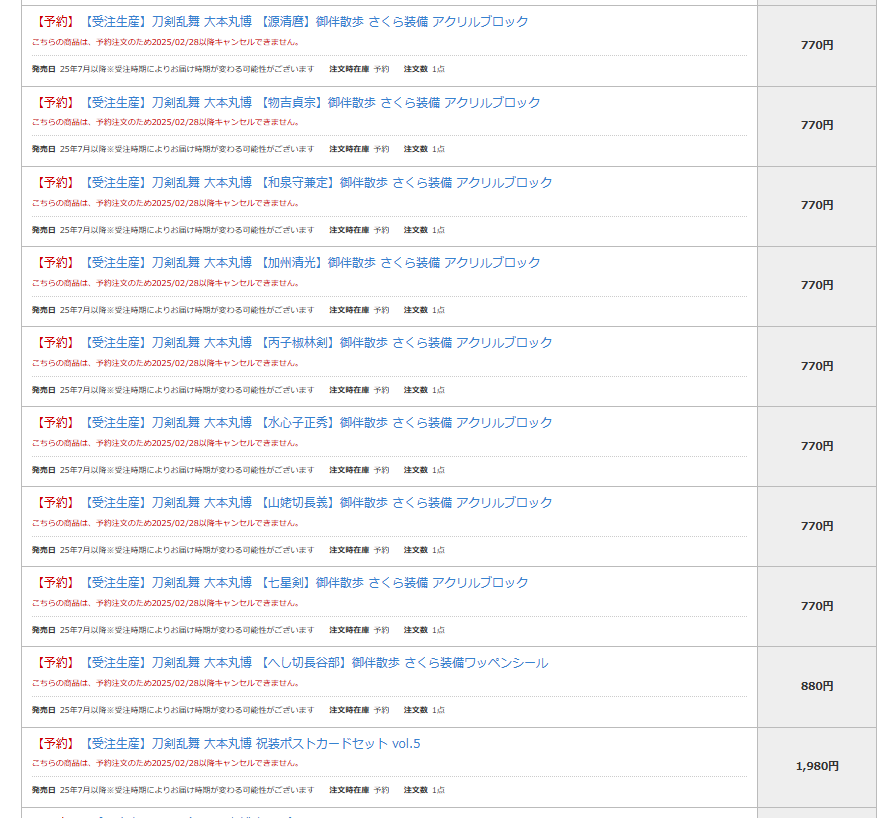The width and height of the screenshot is (887, 818).
Task: Click 注文時在庫 予約 status in へし切長谷部 row
Action: click(x=359, y=711)
